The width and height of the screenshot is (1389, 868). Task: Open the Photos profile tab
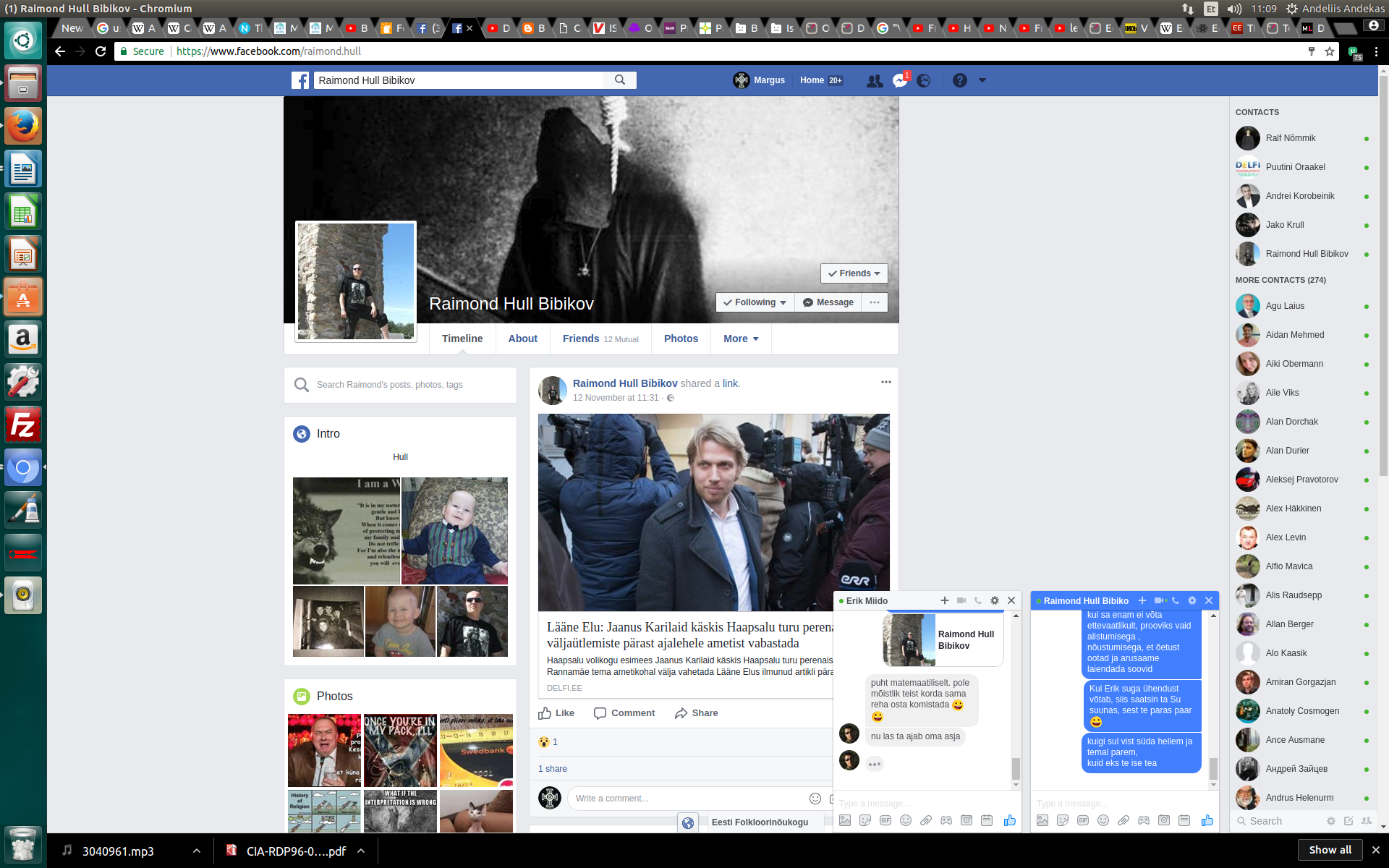681,339
